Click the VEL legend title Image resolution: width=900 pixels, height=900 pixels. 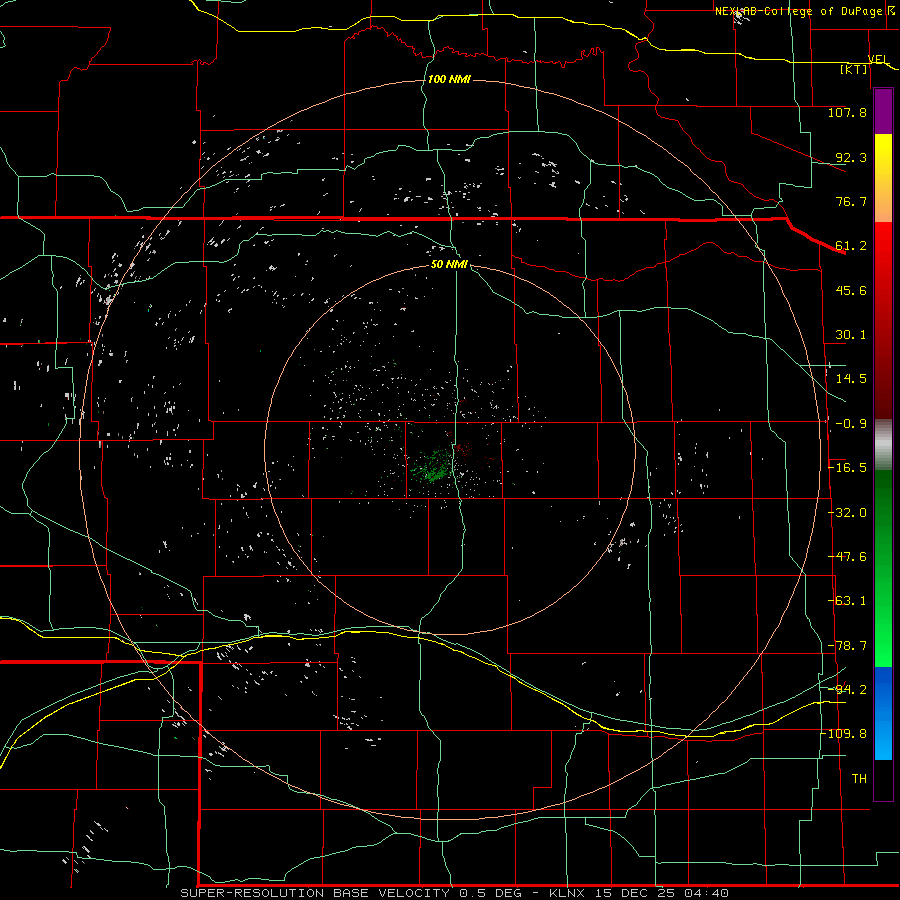pos(878,60)
